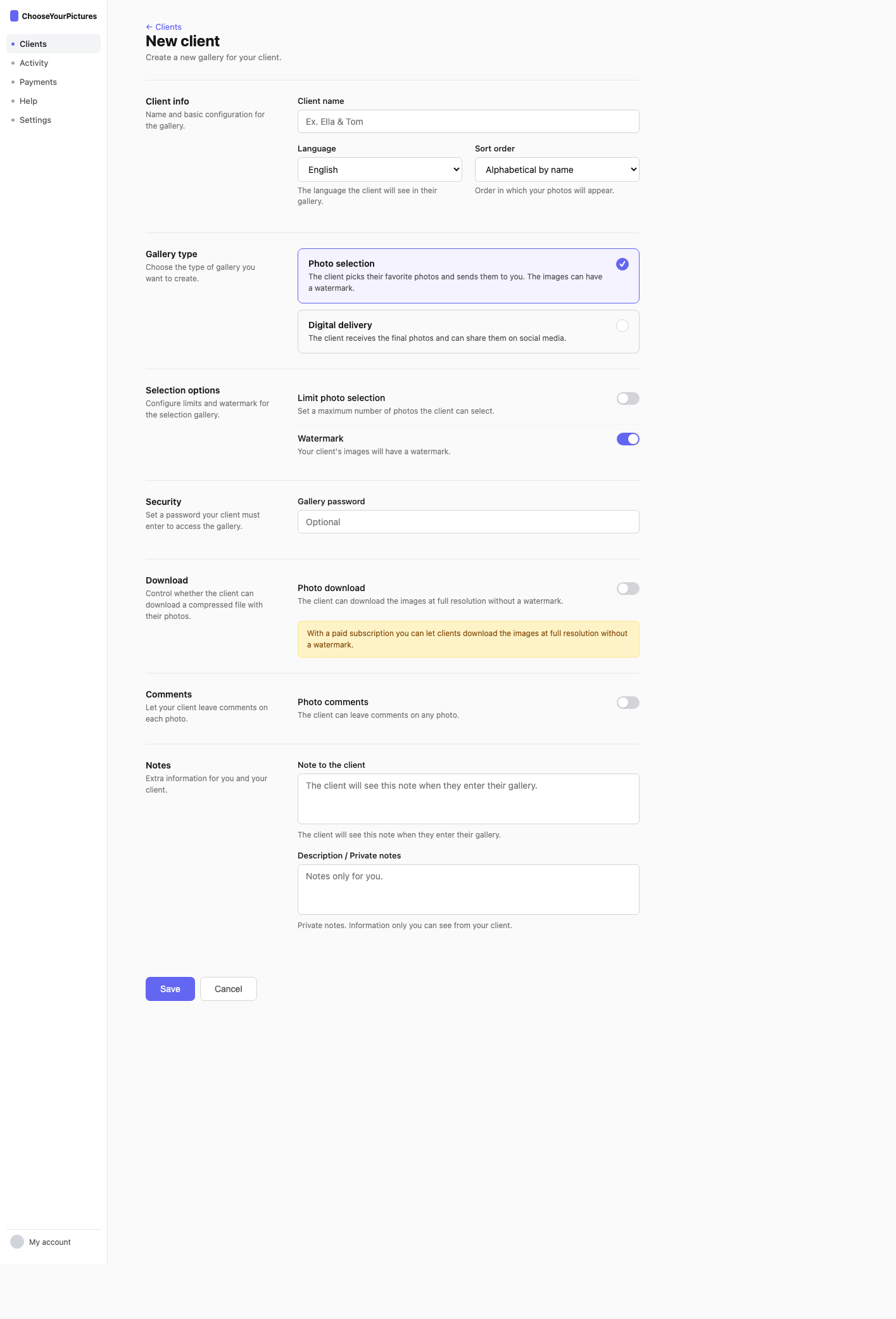Go to Activity in the sidebar
The height and width of the screenshot is (1319, 896).
(x=53, y=63)
